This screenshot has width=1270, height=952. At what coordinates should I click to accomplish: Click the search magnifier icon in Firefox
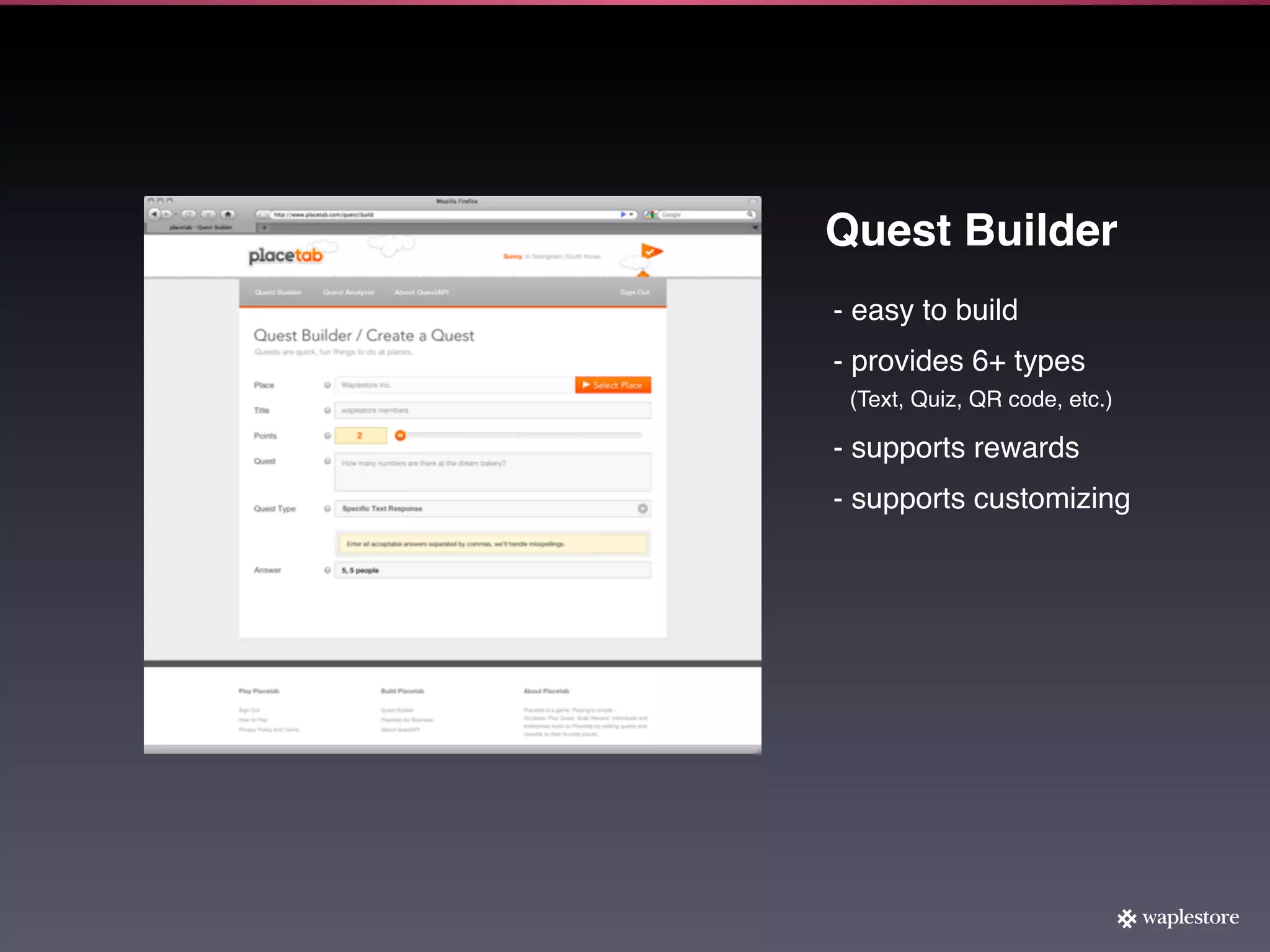click(749, 214)
